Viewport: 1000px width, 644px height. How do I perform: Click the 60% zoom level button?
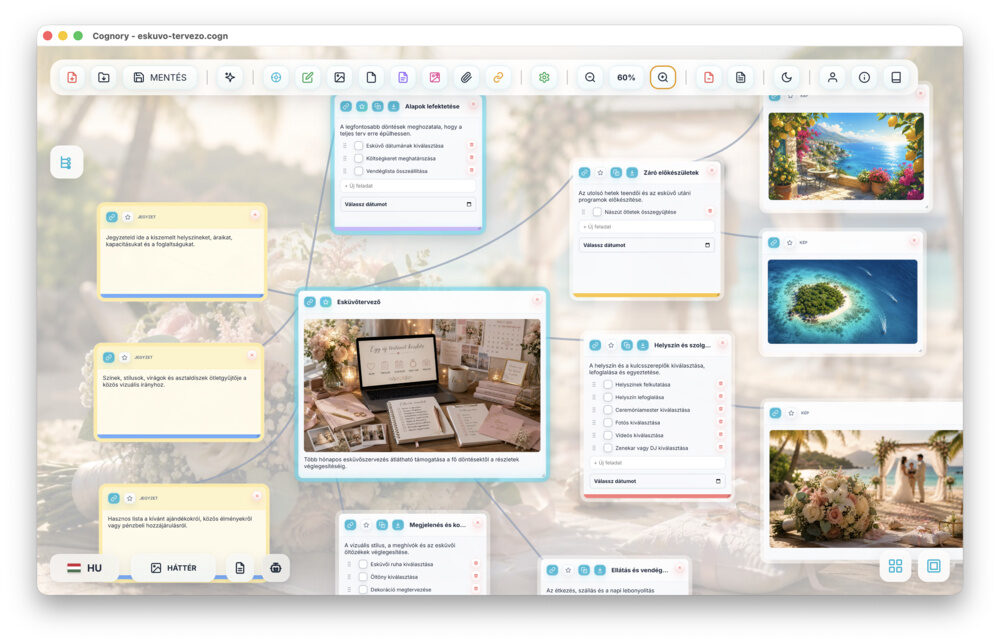tap(626, 77)
